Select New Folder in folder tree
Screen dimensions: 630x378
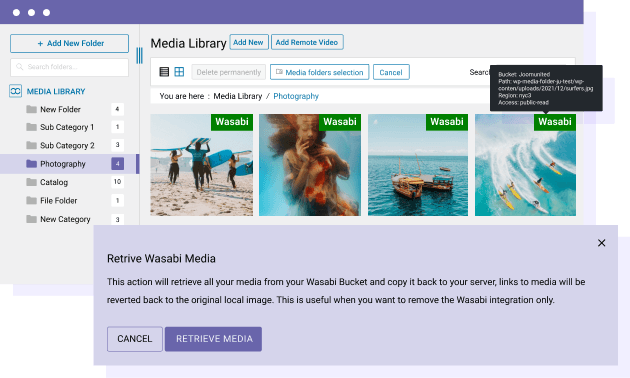point(60,109)
